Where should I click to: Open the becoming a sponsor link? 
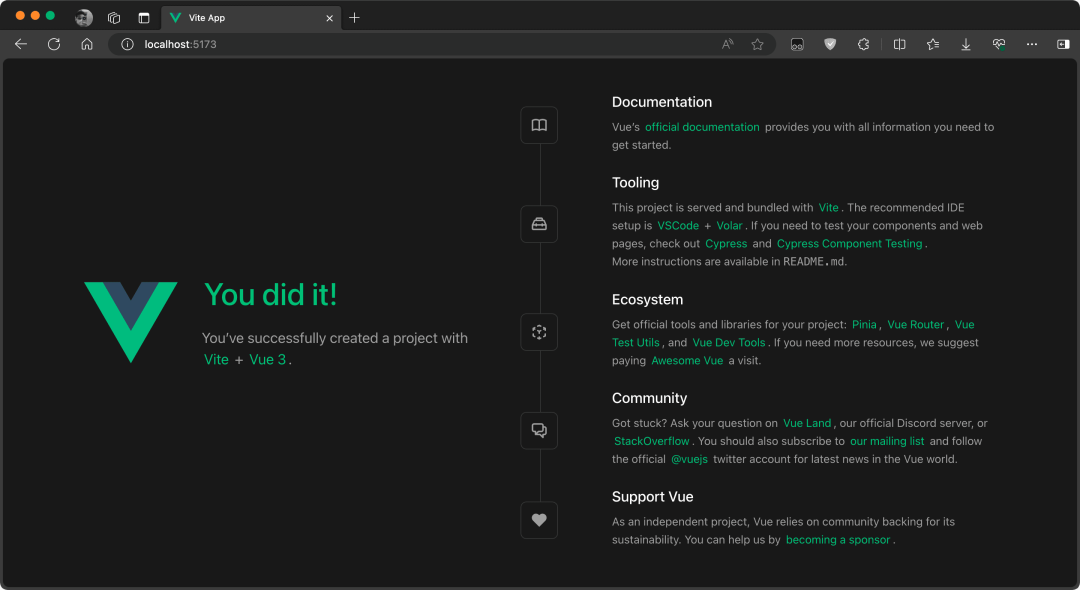click(x=838, y=540)
